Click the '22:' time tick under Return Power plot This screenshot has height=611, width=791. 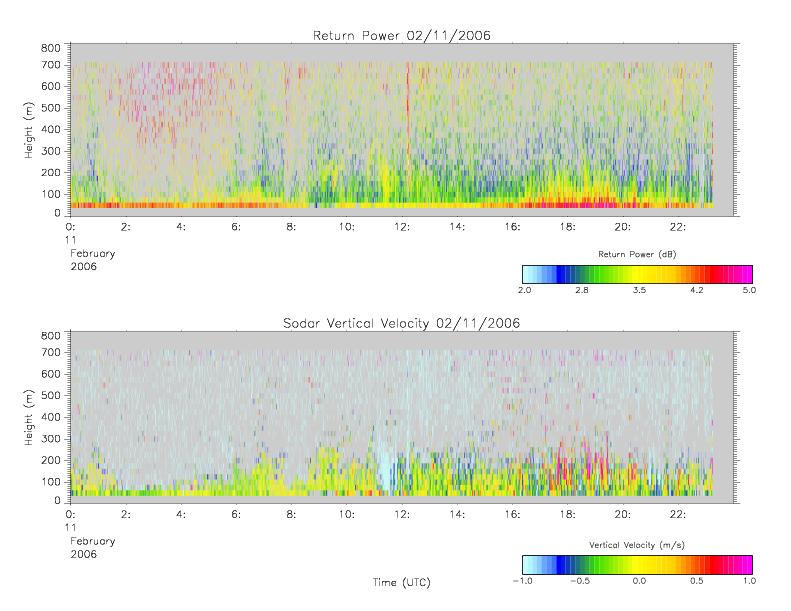coord(678,227)
